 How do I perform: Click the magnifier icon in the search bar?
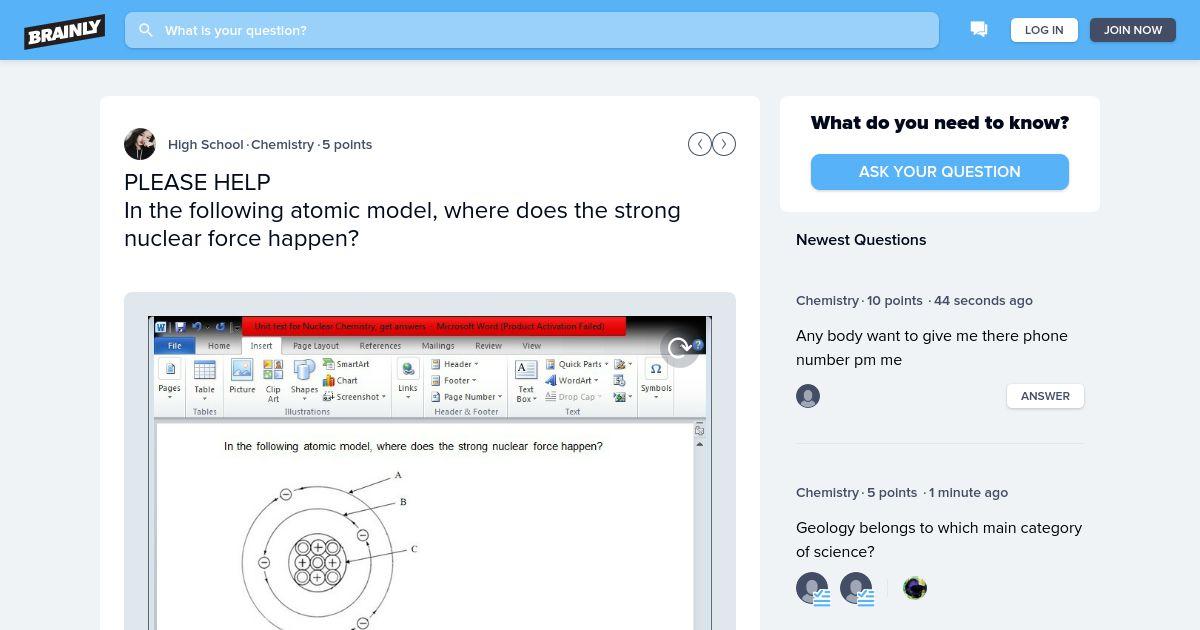146,30
